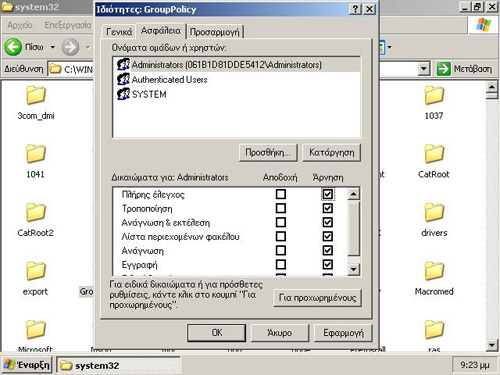
Task: Click the dialog help question mark button
Action: (x=356, y=9)
